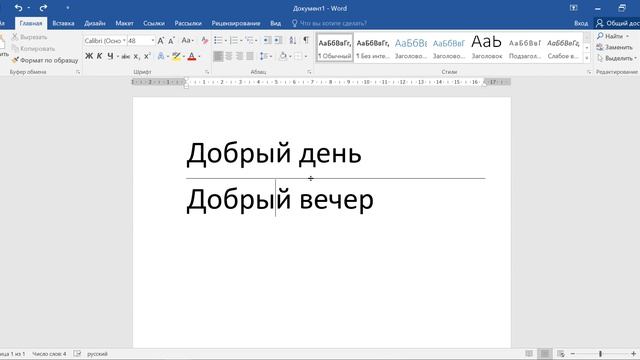The height and width of the screenshot is (360, 640).
Task: Open Font dialog launcher (Шрифт)
Action: point(207,72)
